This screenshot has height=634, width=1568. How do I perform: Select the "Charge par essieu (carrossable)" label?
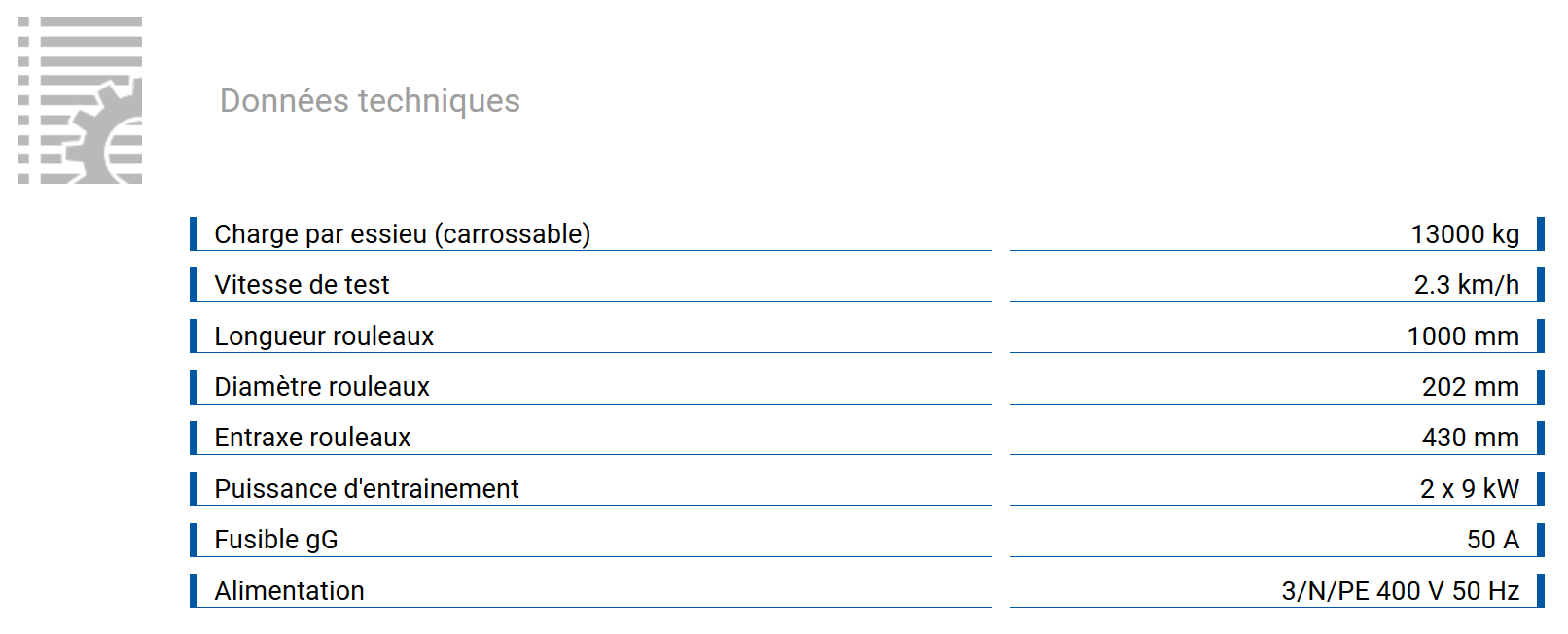coord(402,234)
